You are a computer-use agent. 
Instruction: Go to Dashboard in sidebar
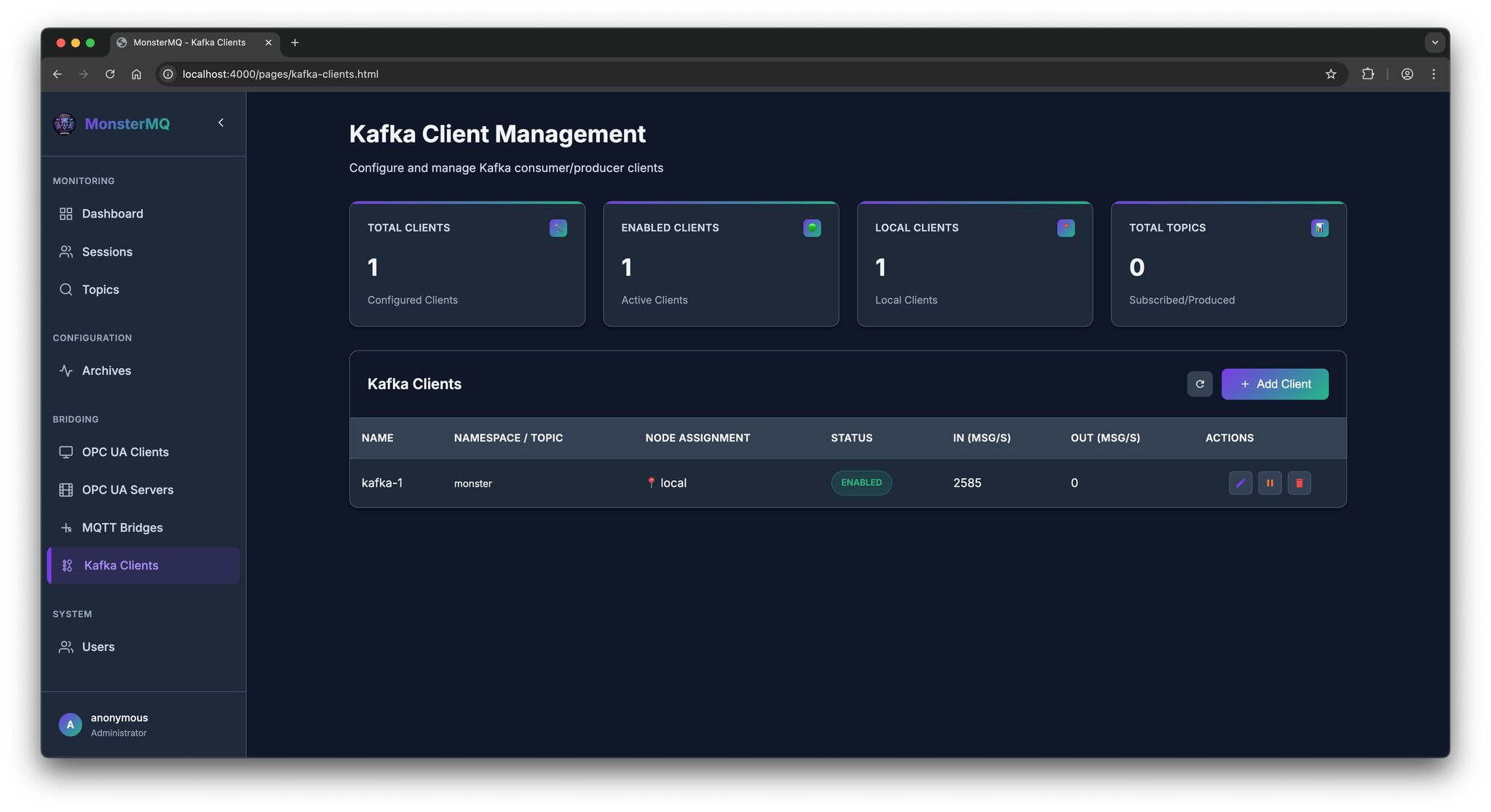(112, 214)
